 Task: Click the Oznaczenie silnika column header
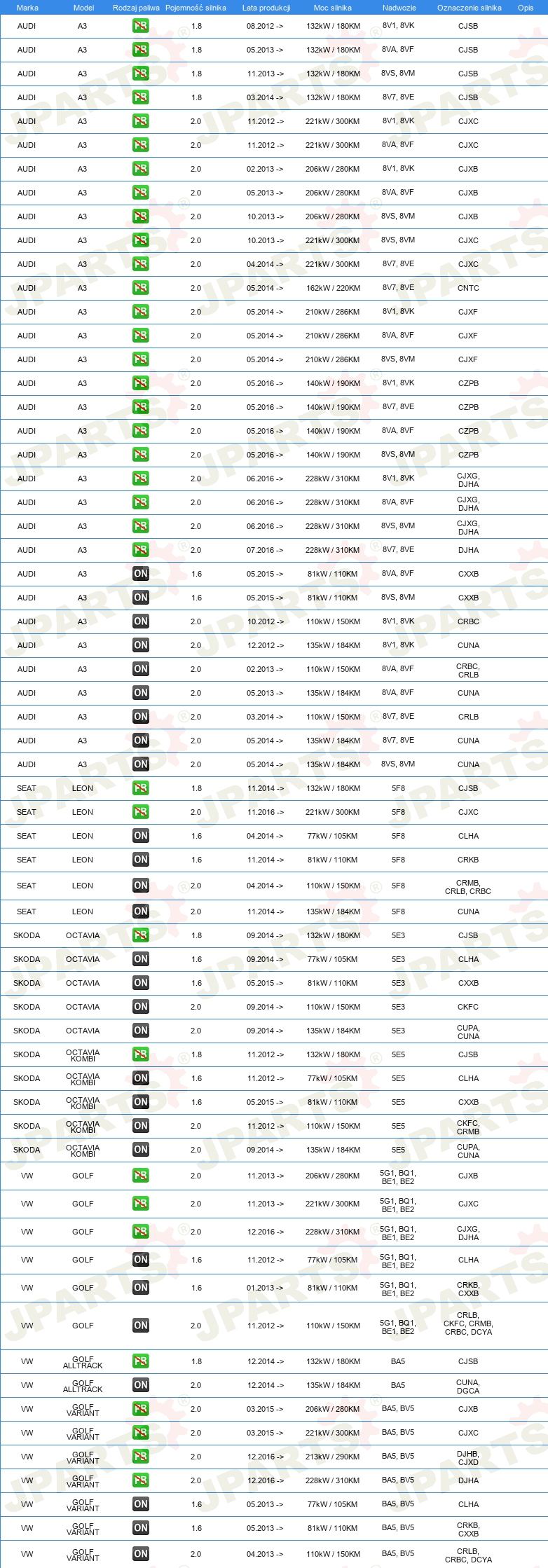pos(470,8)
